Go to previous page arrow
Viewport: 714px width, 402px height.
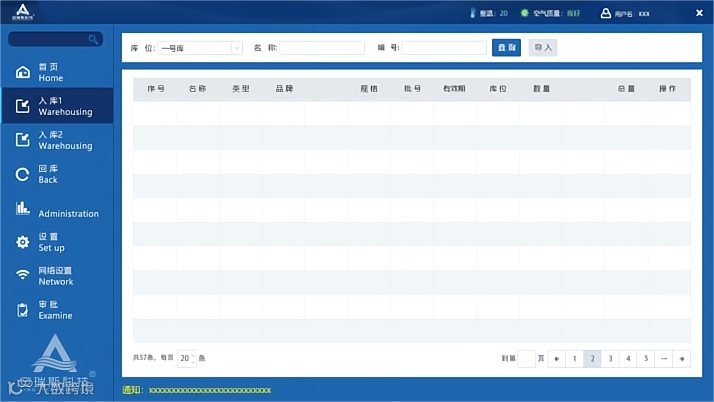click(557, 359)
